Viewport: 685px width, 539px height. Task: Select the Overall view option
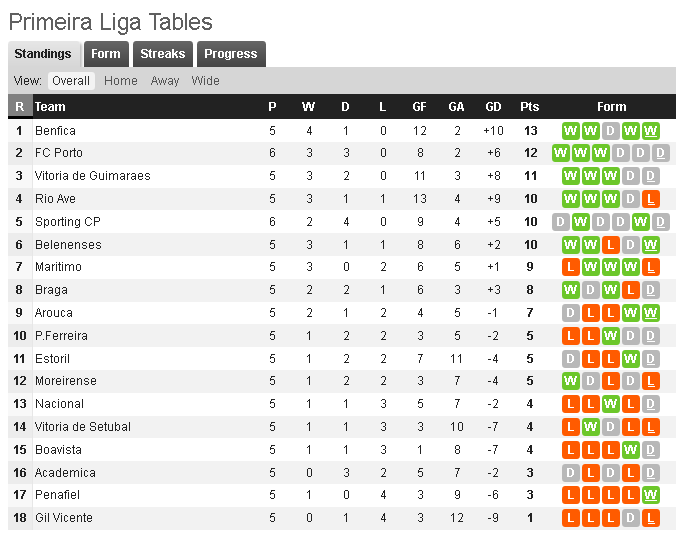(x=71, y=81)
